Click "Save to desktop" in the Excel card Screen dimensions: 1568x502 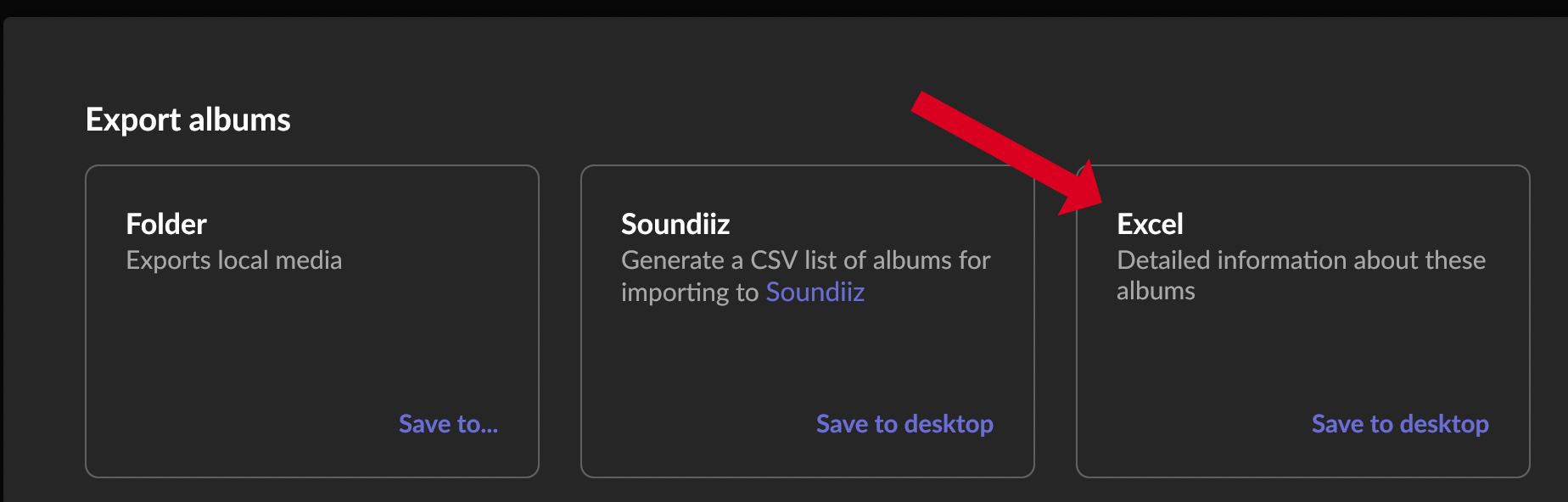pos(1400,423)
